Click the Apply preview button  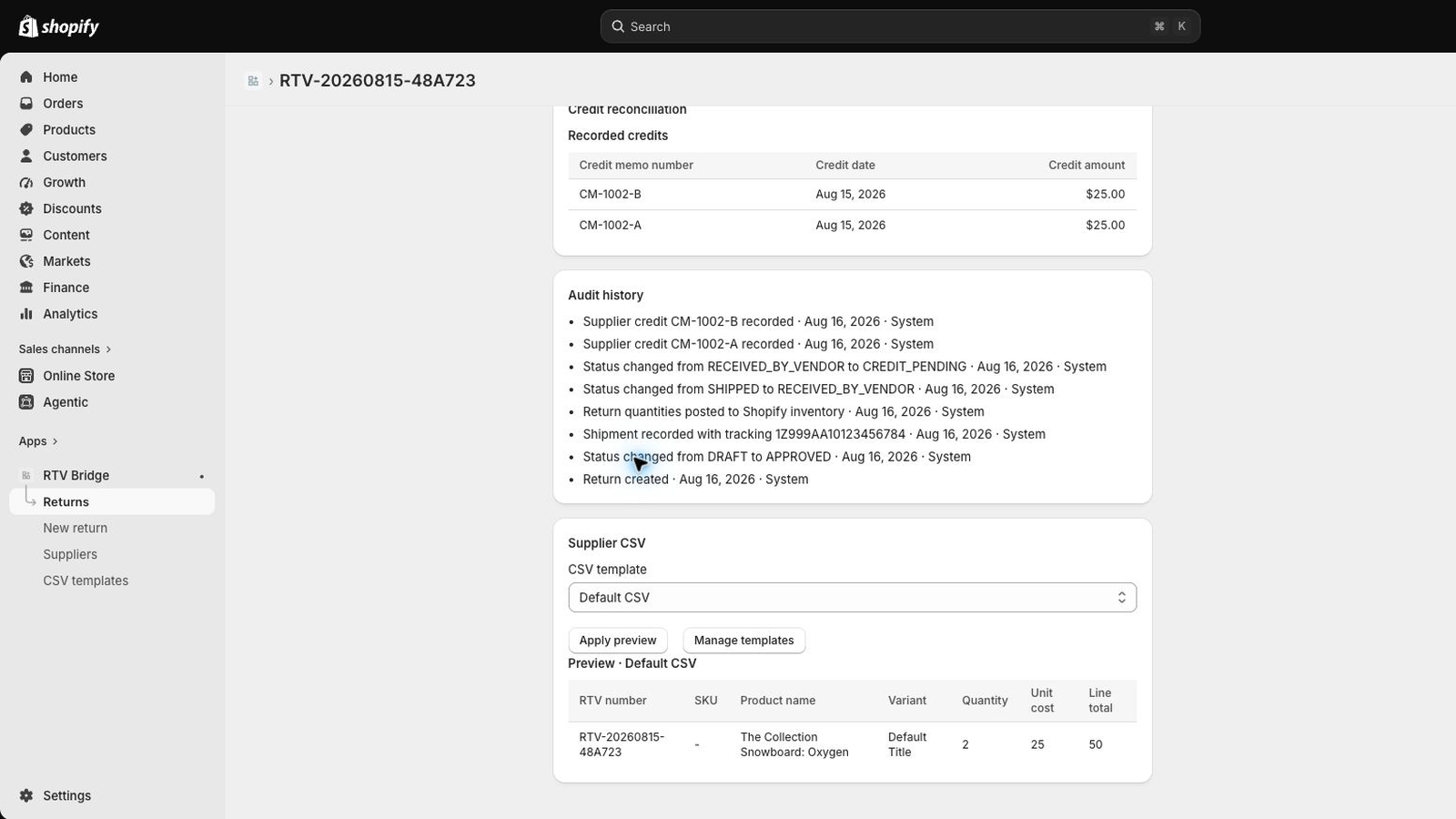point(618,641)
